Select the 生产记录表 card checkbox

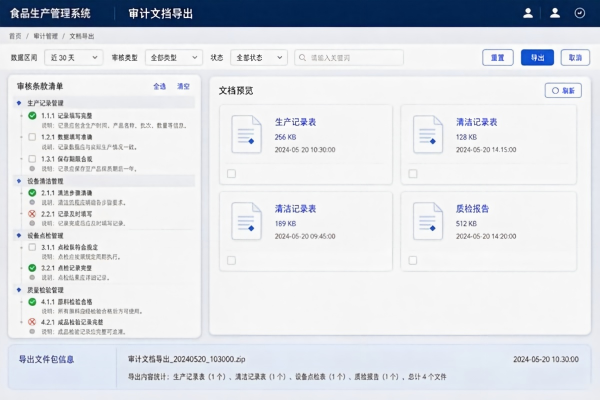(x=232, y=174)
